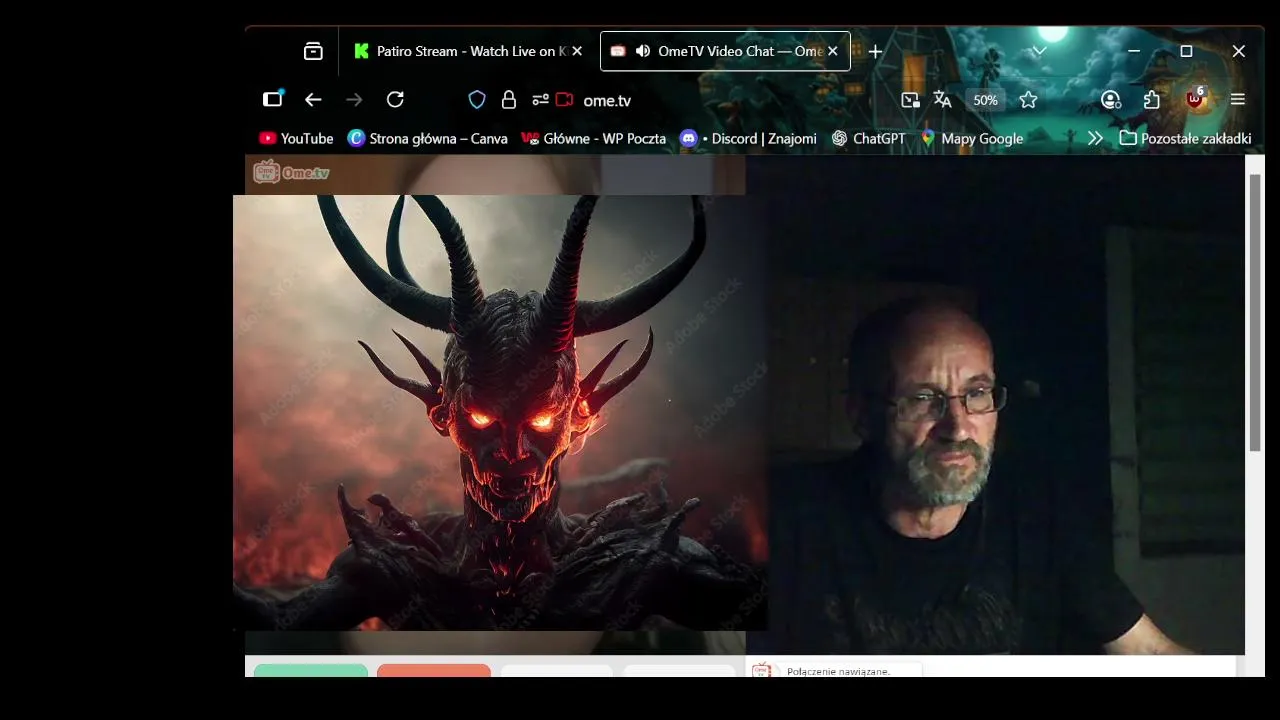Image resolution: width=1280 pixels, height=720 pixels.
Task: Maximize the browser window
Action: coord(1186,51)
